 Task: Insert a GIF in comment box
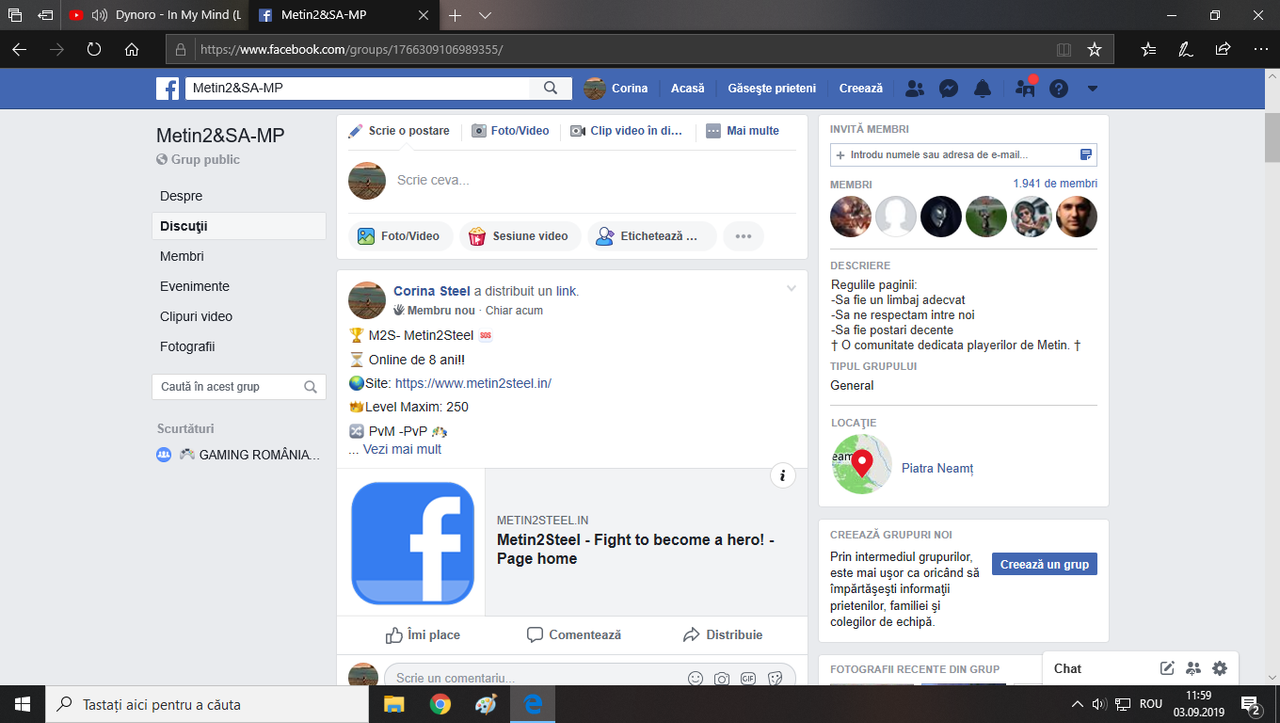coord(748,678)
